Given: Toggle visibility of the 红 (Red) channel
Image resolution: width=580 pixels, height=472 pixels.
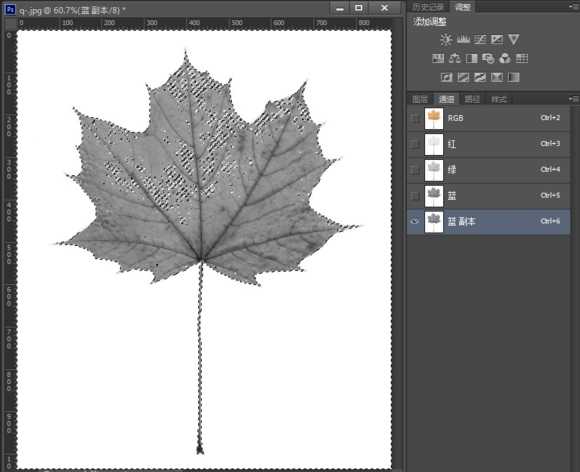Looking at the screenshot, I should (415, 144).
